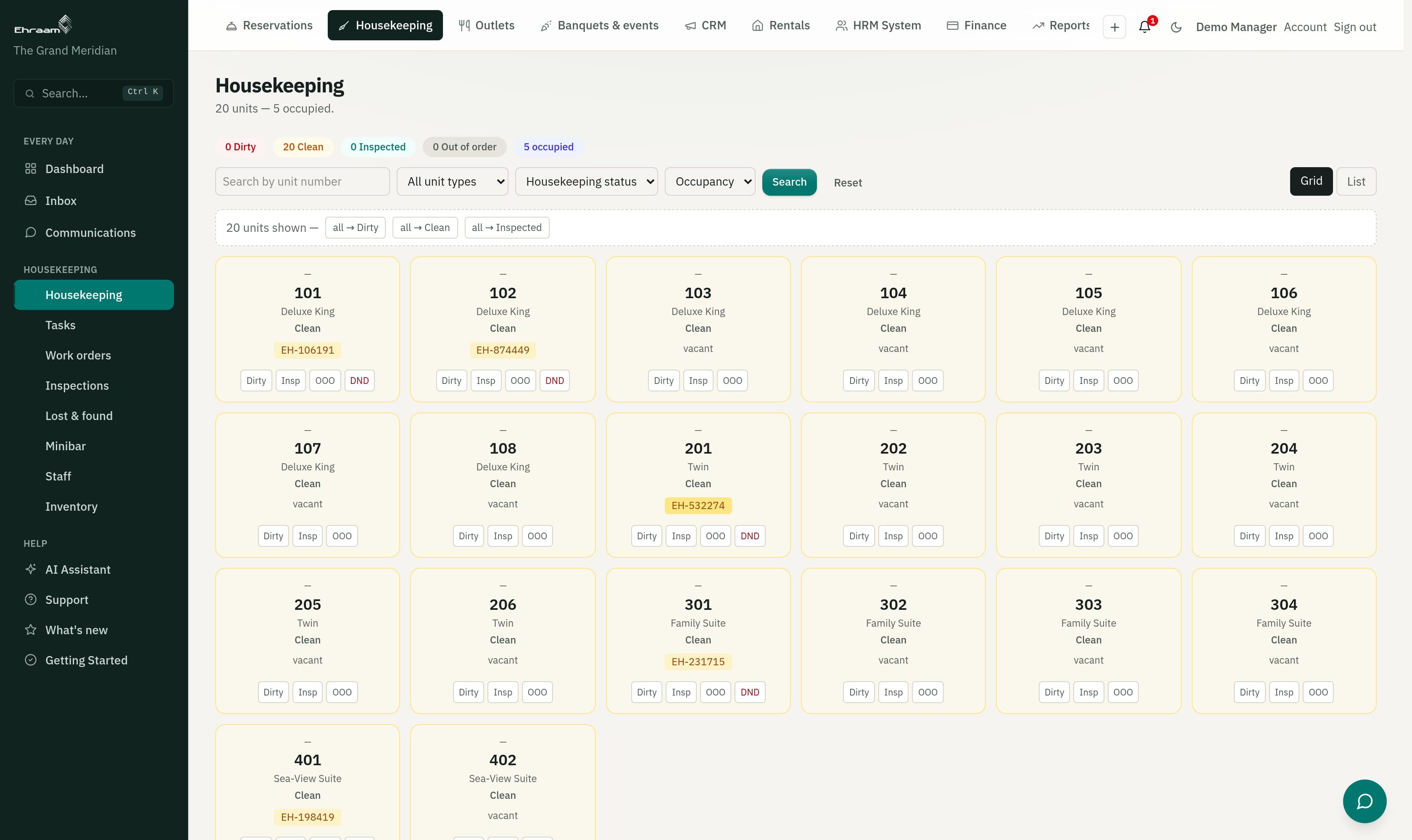This screenshot has height=840, width=1412.
Task: Toggle DND for room 201
Action: pyautogui.click(x=749, y=536)
